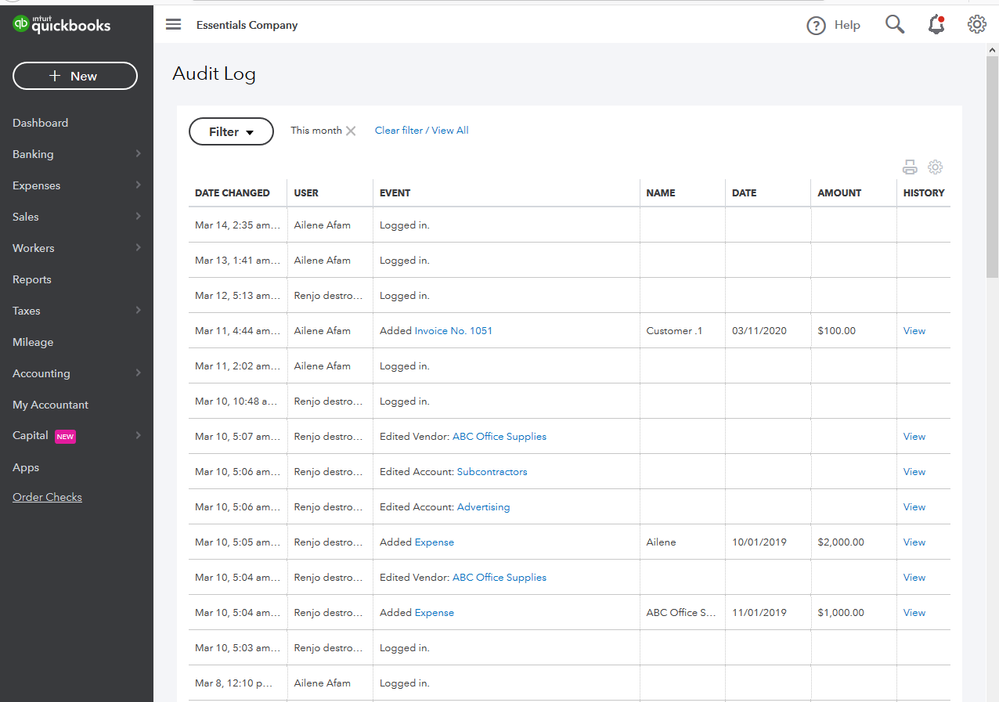View history for Invoice No. 1051 row
Screen dimensions: 999x702
(914, 331)
